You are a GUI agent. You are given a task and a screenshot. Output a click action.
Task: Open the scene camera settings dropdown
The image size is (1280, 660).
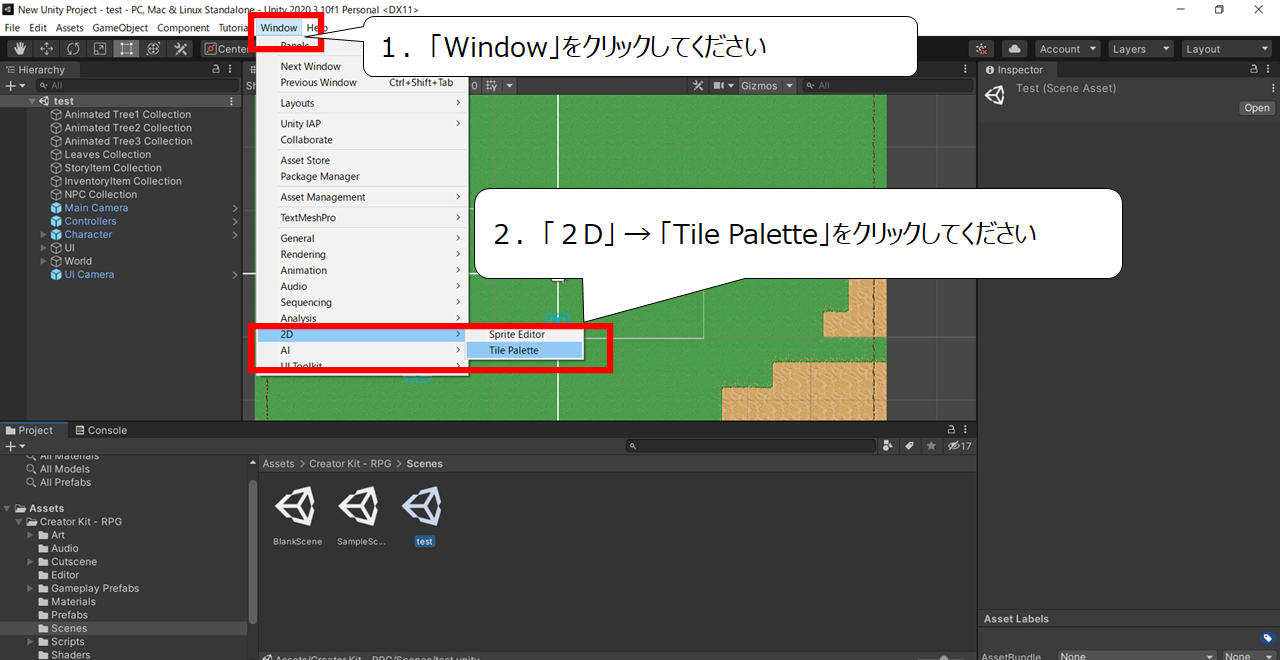[723, 86]
